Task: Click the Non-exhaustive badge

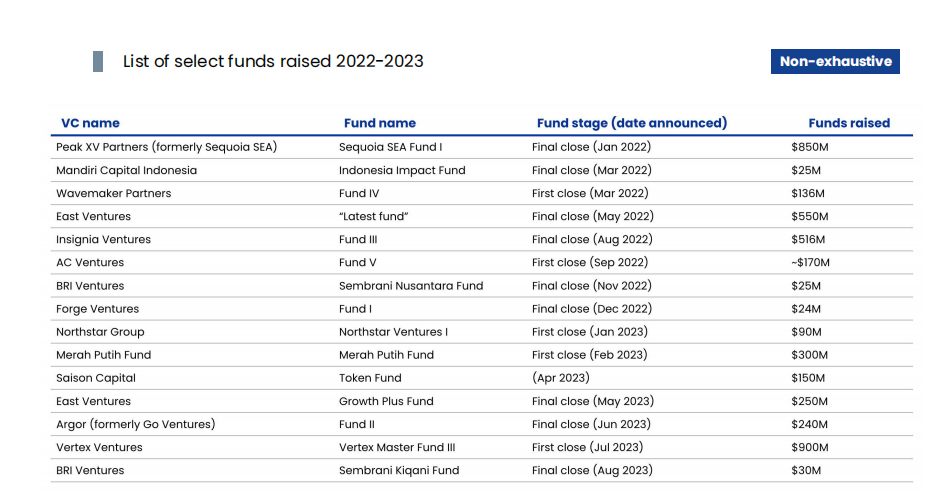Action: (x=835, y=61)
